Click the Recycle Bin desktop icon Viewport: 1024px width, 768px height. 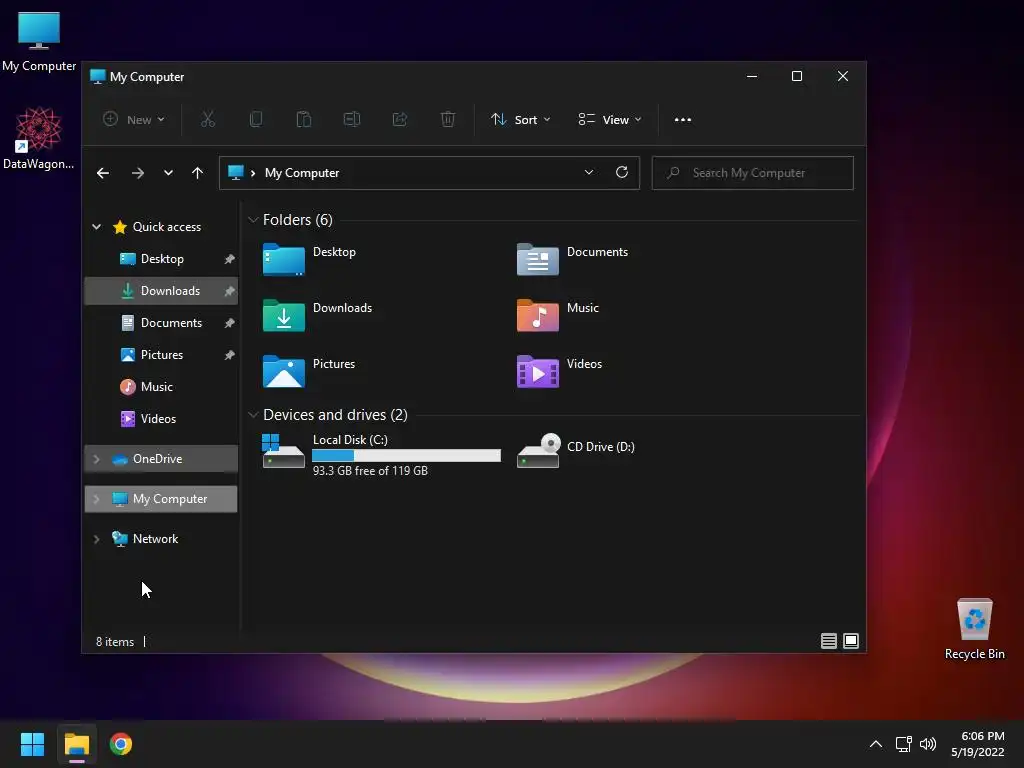tap(974, 629)
